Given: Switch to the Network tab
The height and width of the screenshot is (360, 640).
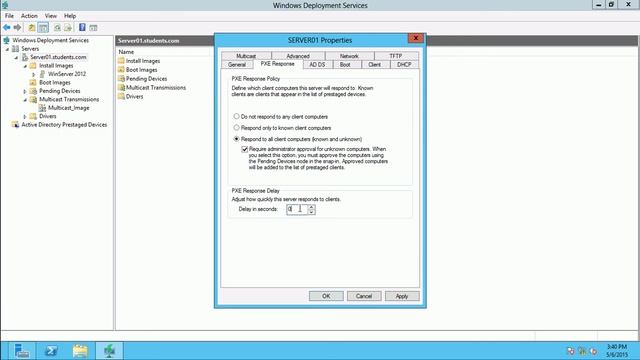Looking at the screenshot, I should click(x=349, y=56).
